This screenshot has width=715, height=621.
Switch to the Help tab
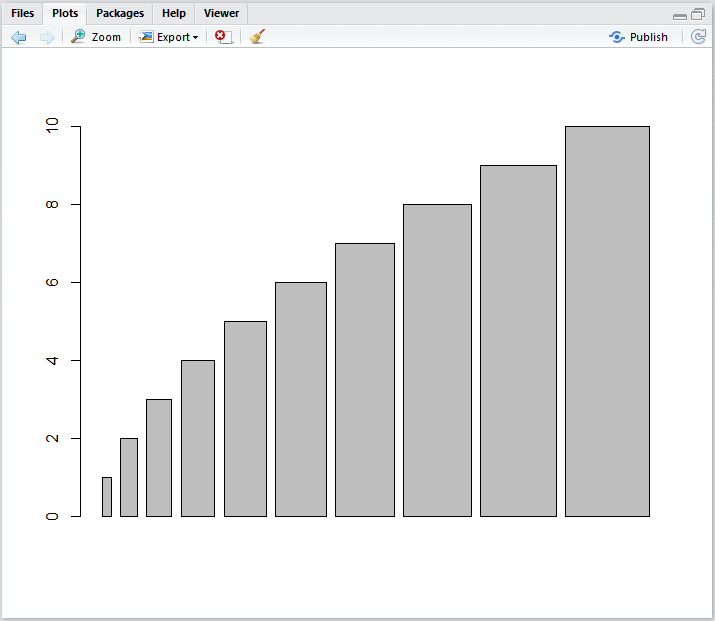[x=174, y=13]
